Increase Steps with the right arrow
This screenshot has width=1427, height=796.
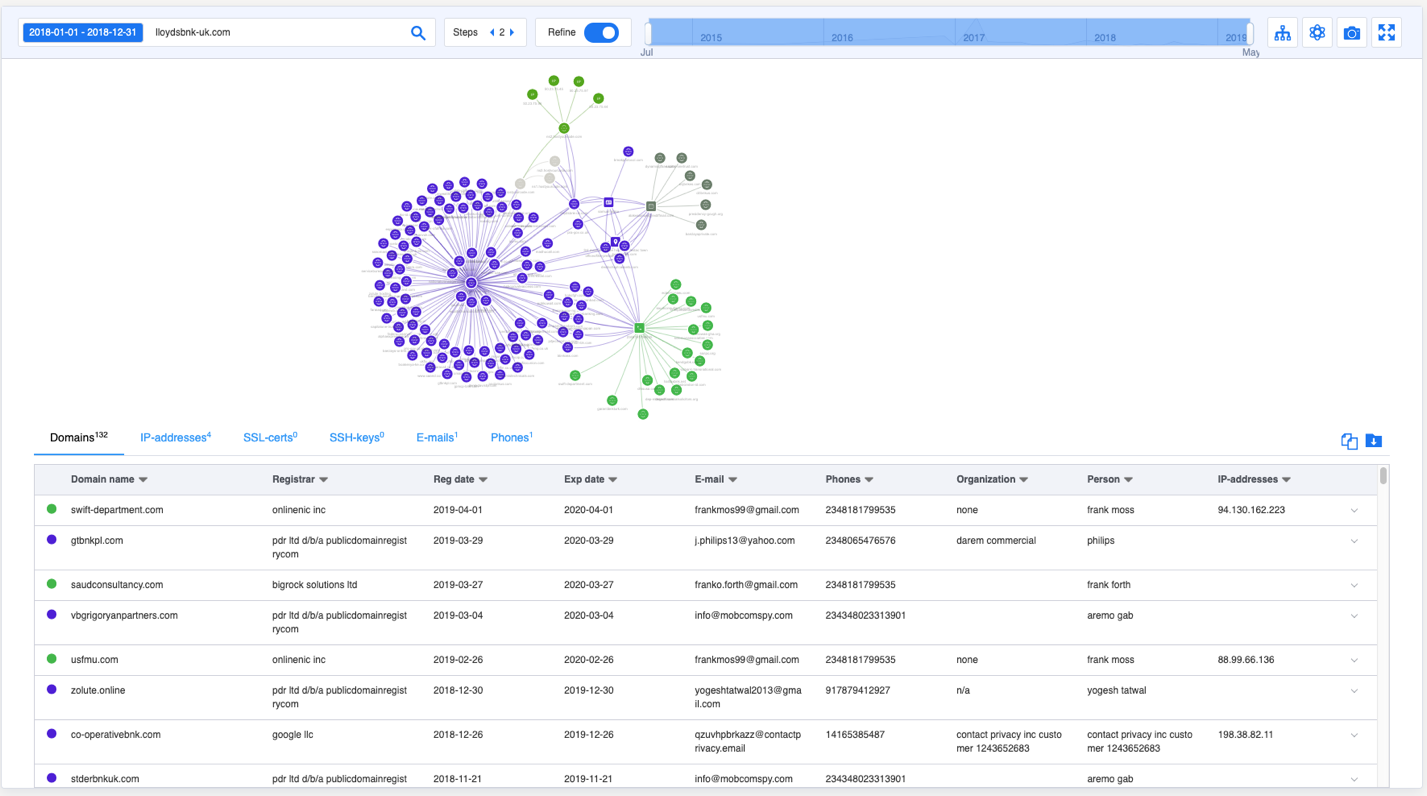click(x=512, y=33)
